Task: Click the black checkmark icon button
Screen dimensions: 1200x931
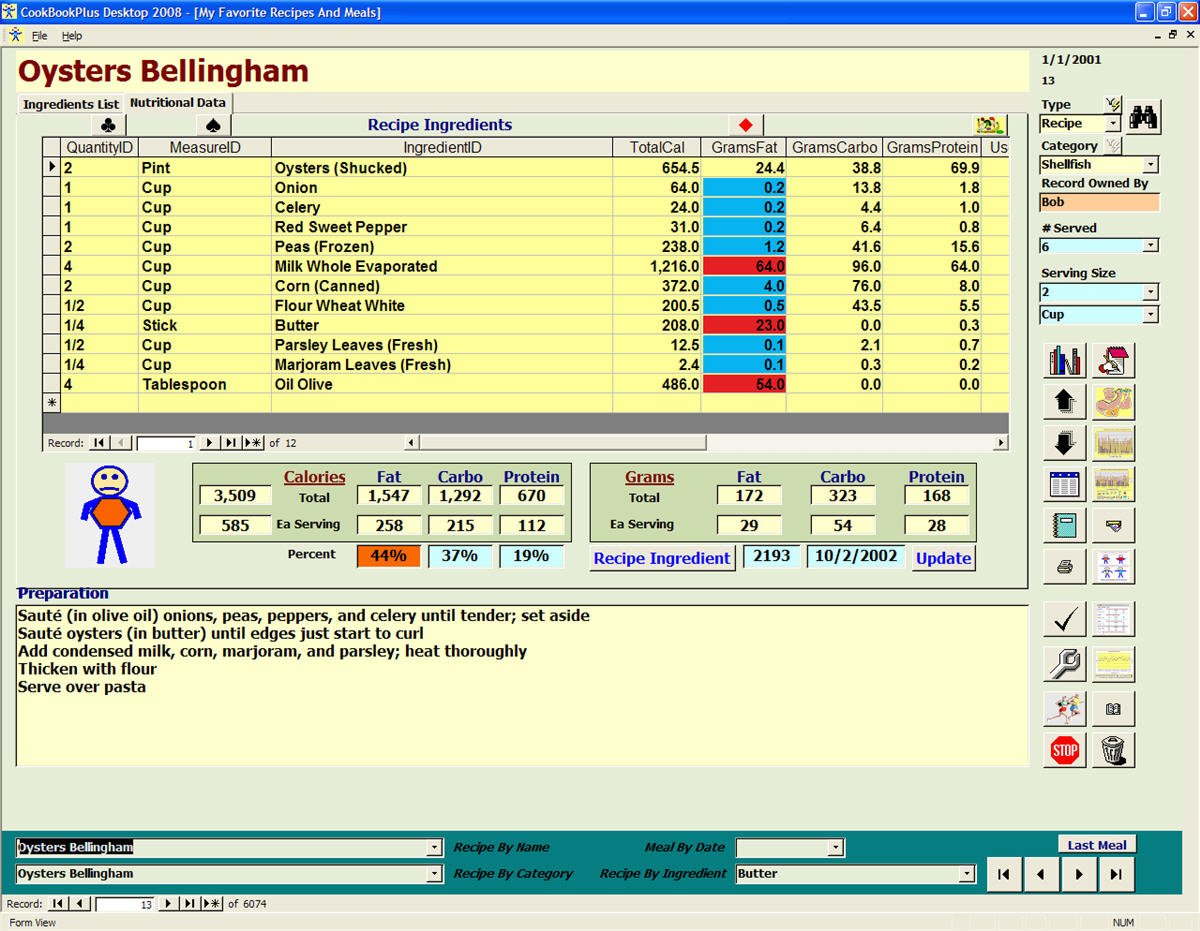Action: click(1064, 620)
